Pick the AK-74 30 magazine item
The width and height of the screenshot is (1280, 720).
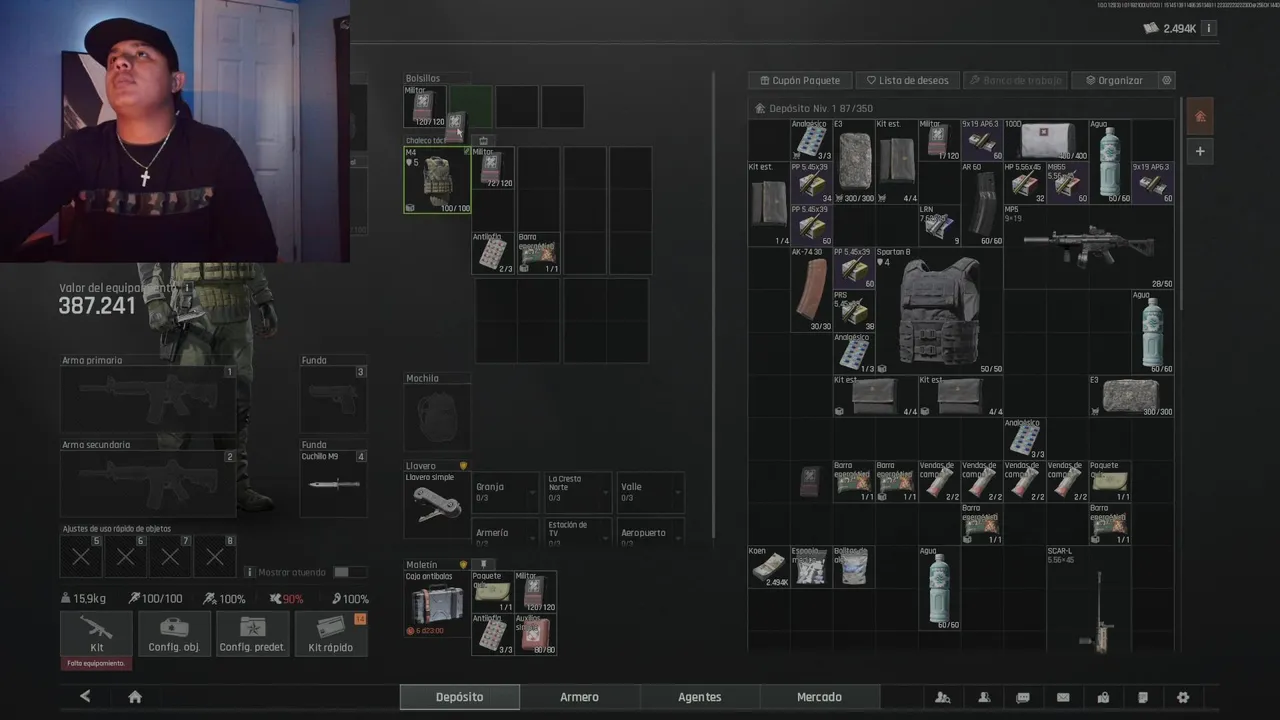point(812,290)
